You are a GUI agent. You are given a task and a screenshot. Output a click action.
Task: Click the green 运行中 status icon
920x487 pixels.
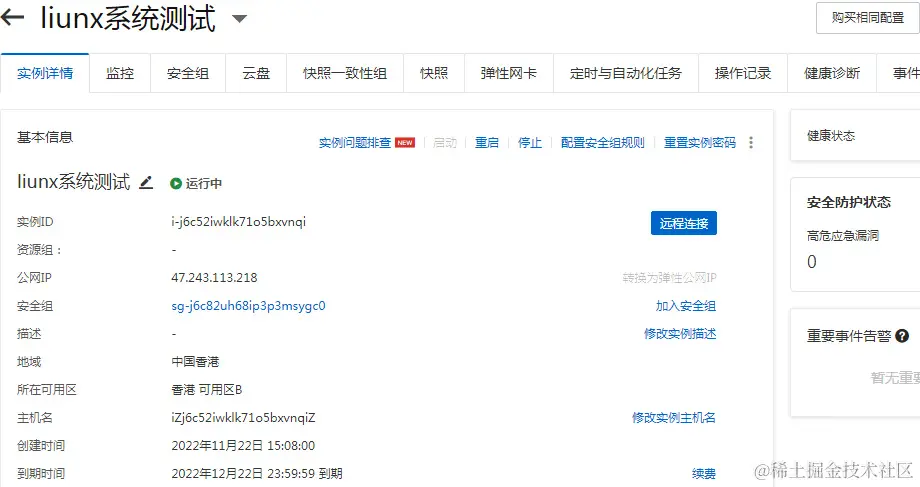click(x=175, y=184)
